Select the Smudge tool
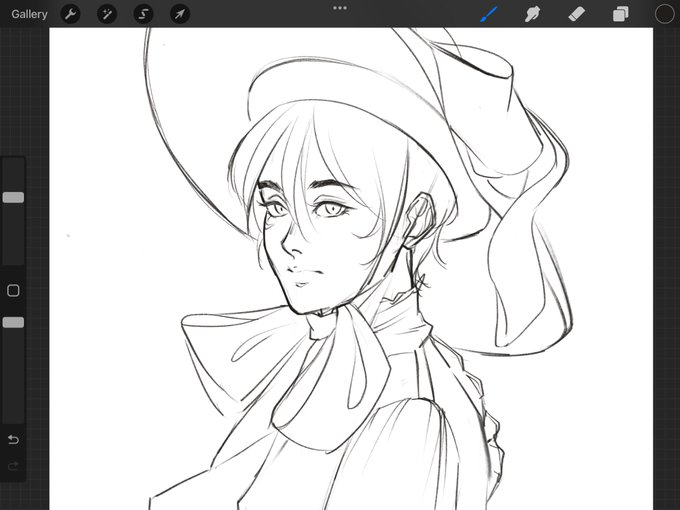The image size is (680, 510). pos(532,14)
